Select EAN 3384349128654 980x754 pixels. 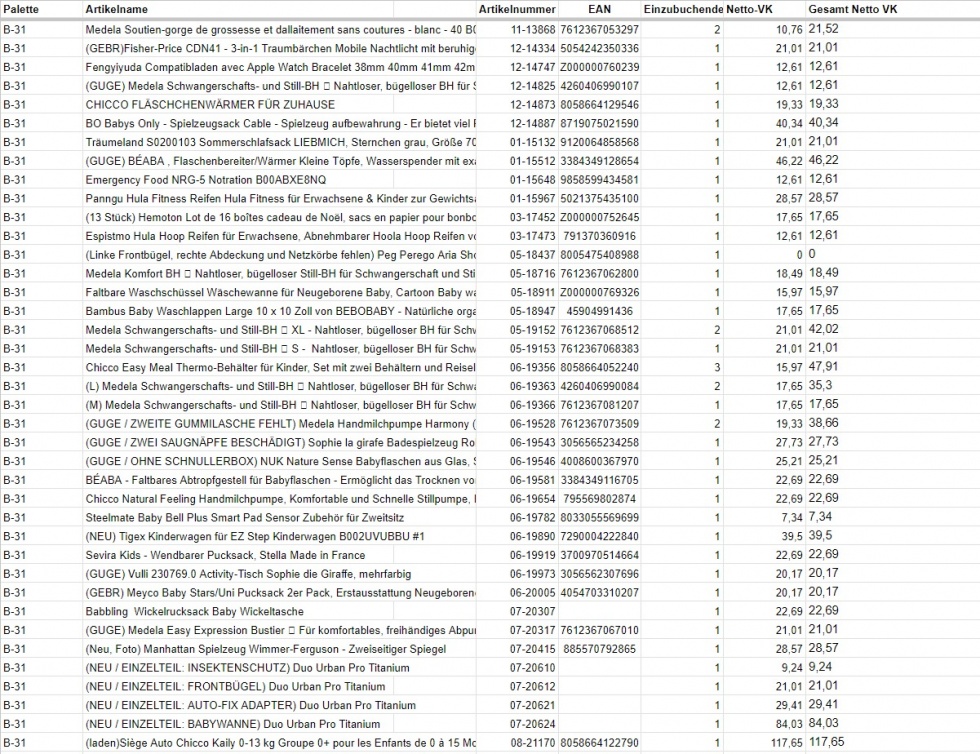600,161
